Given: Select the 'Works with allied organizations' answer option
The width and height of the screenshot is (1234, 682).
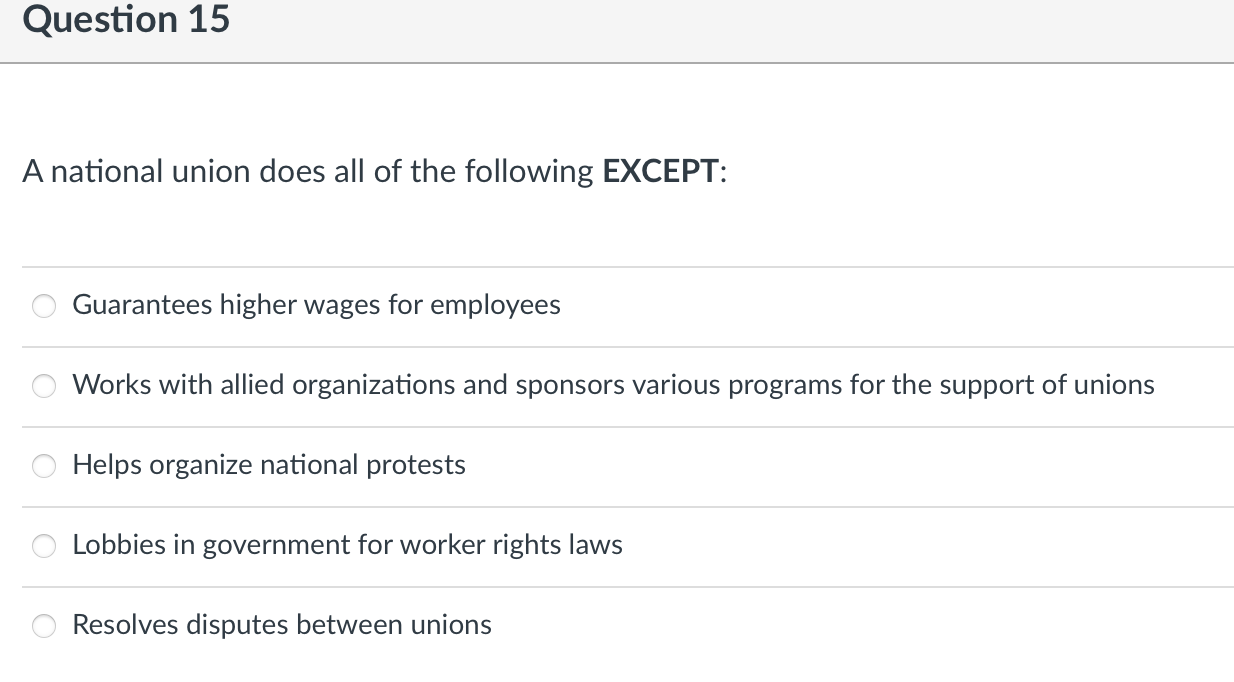Looking at the screenshot, I should pos(43,385).
